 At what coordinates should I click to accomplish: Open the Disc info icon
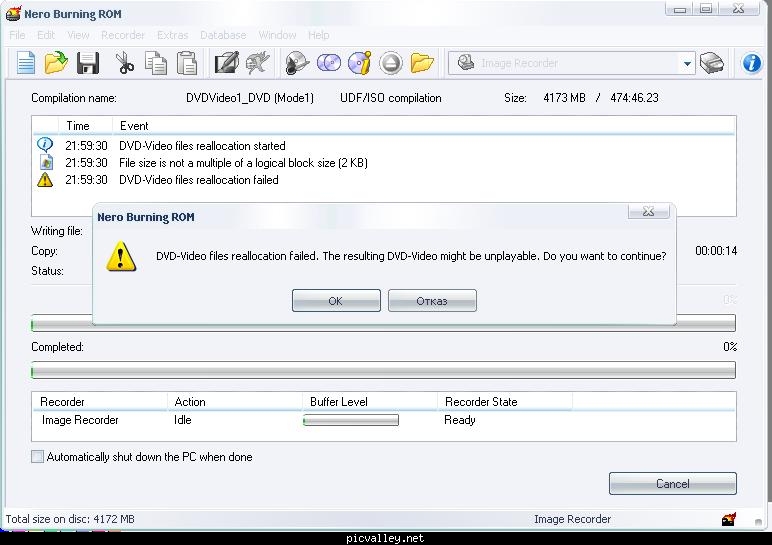click(x=360, y=63)
